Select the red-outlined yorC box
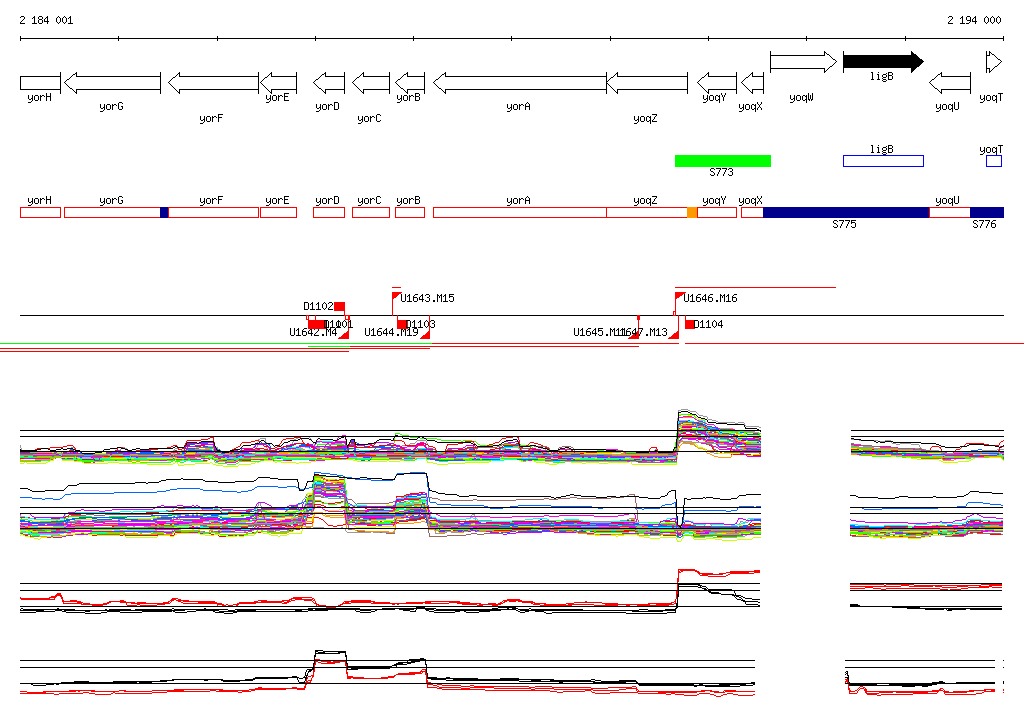Viewport: 1024px width, 714px height. (x=370, y=212)
